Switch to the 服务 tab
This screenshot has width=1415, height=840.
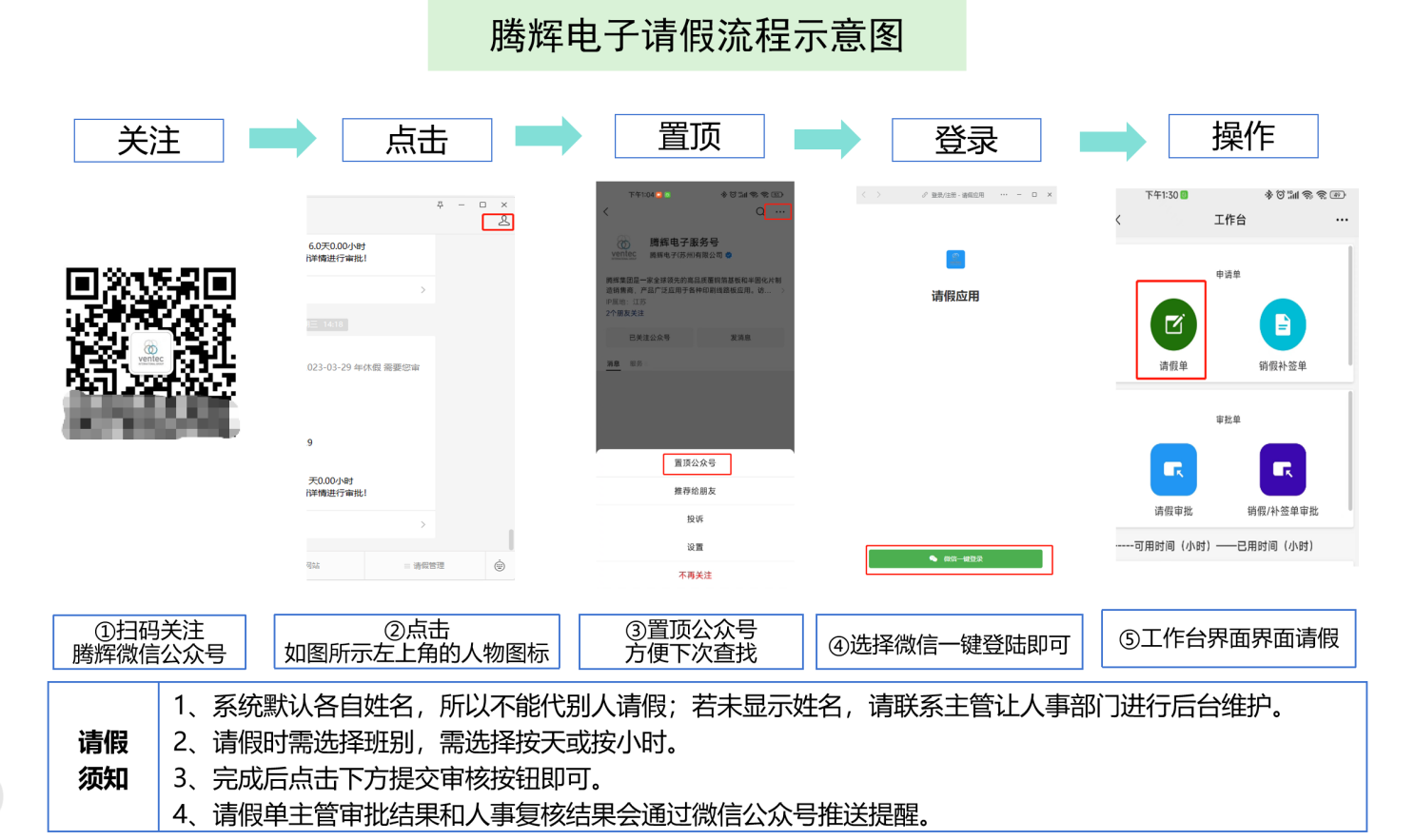(636, 363)
